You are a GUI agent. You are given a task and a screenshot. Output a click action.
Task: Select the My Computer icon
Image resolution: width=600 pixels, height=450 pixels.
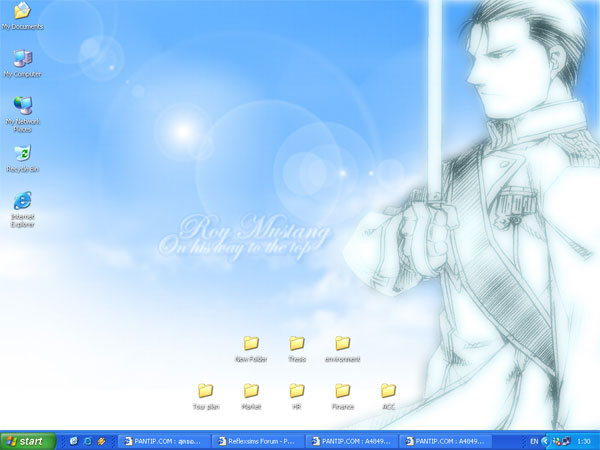(x=22, y=64)
